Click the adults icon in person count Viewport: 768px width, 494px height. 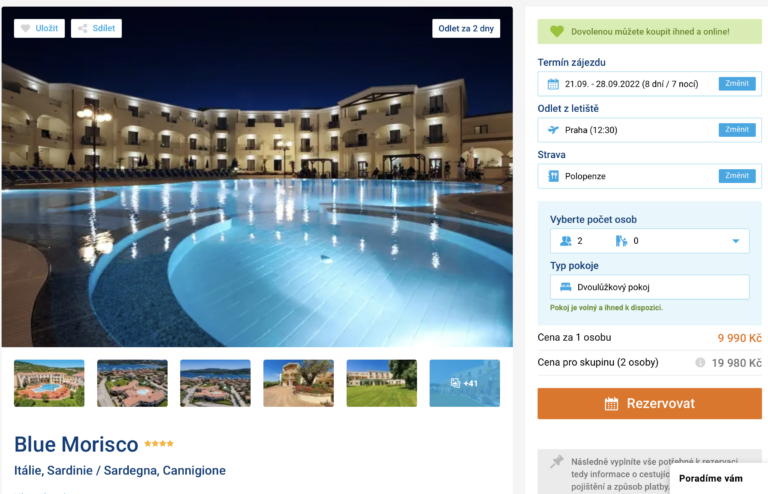pyautogui.click(x=566, y=241)
